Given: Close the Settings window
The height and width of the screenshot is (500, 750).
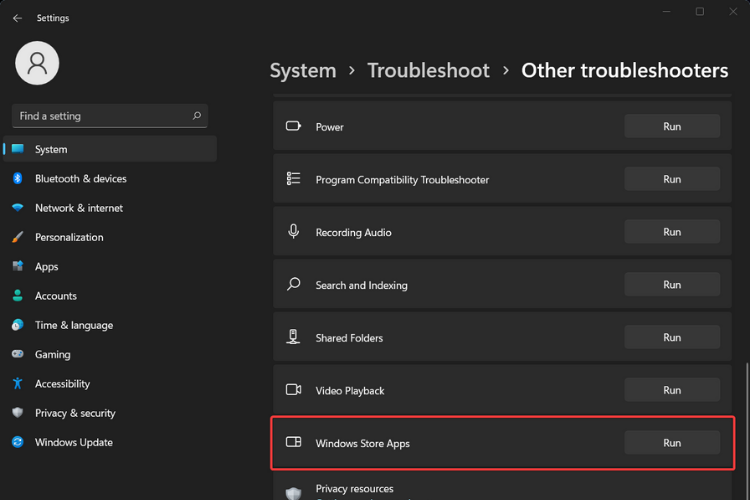Looking at the screenshot, I should [x=733, y=11].
